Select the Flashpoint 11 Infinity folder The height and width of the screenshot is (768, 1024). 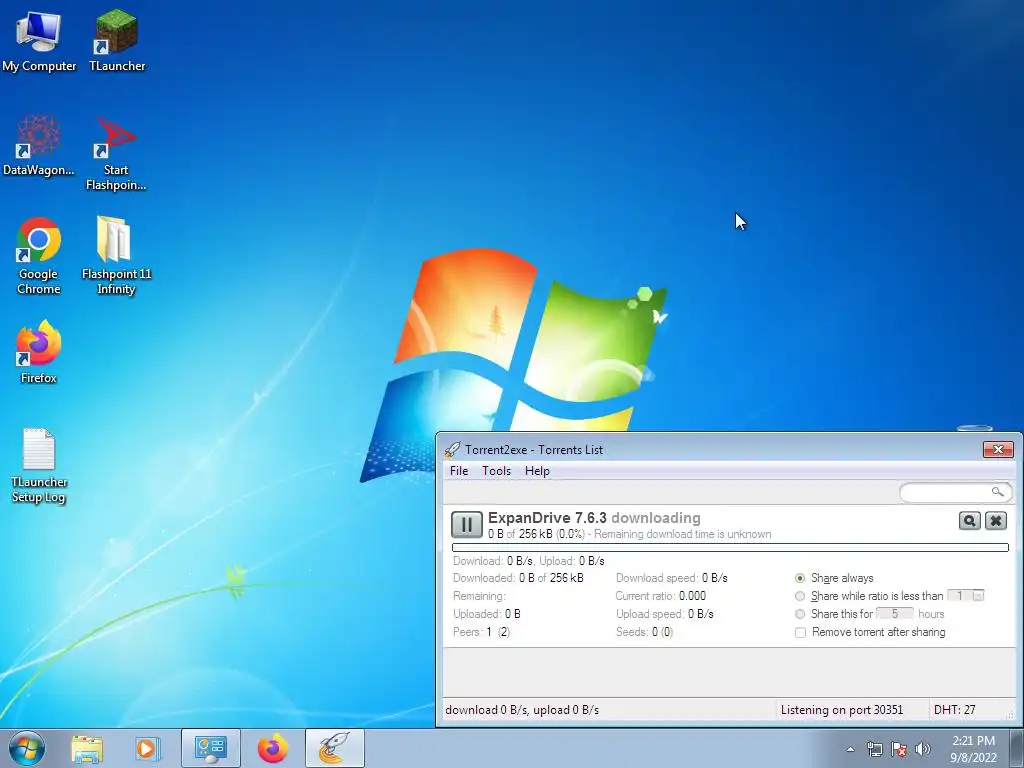116,256
